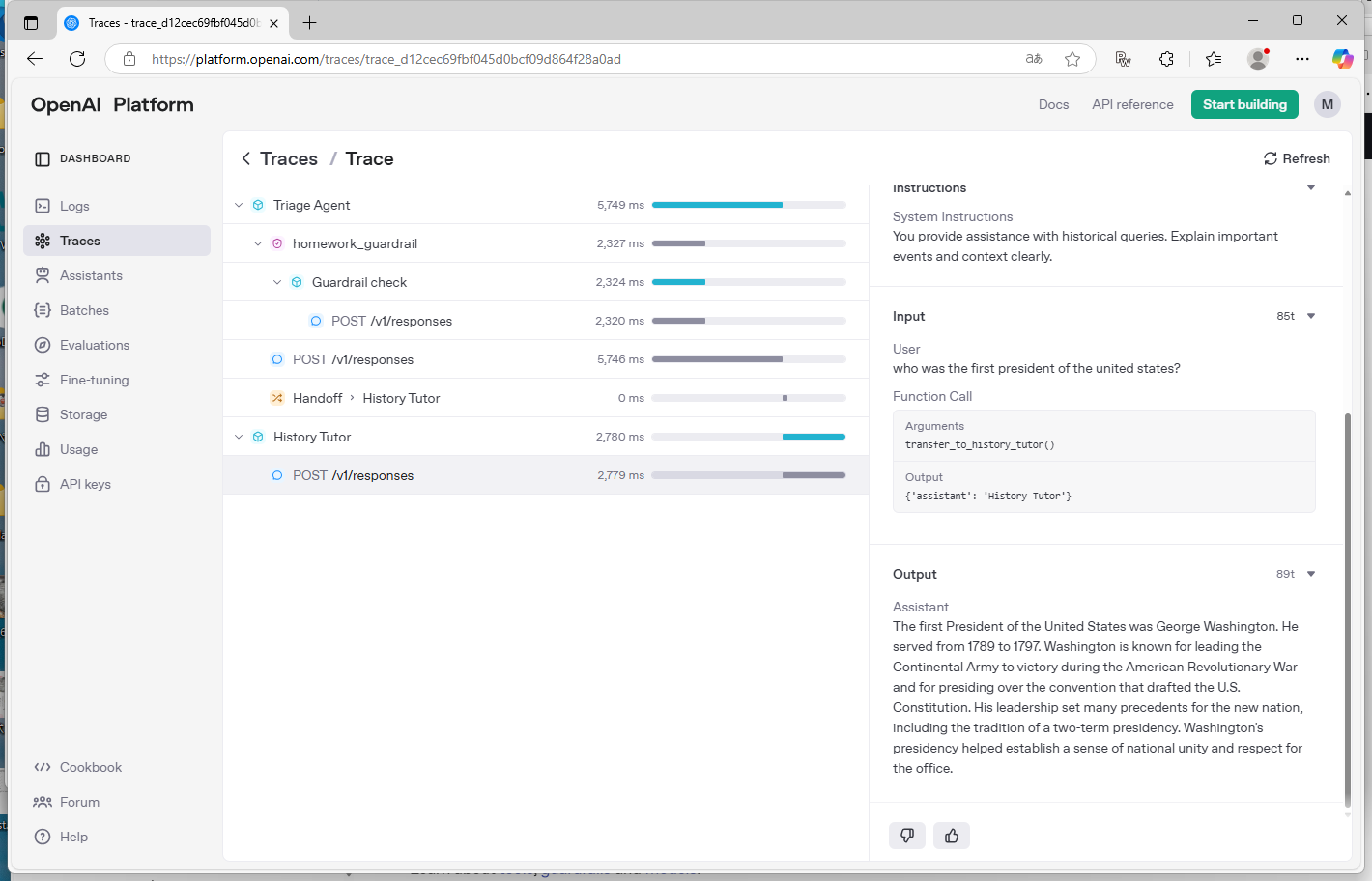The height and width of the screenshot is (881, 1372).
Task: Click the Refresh button
Action: click(x=1297, y=158)
